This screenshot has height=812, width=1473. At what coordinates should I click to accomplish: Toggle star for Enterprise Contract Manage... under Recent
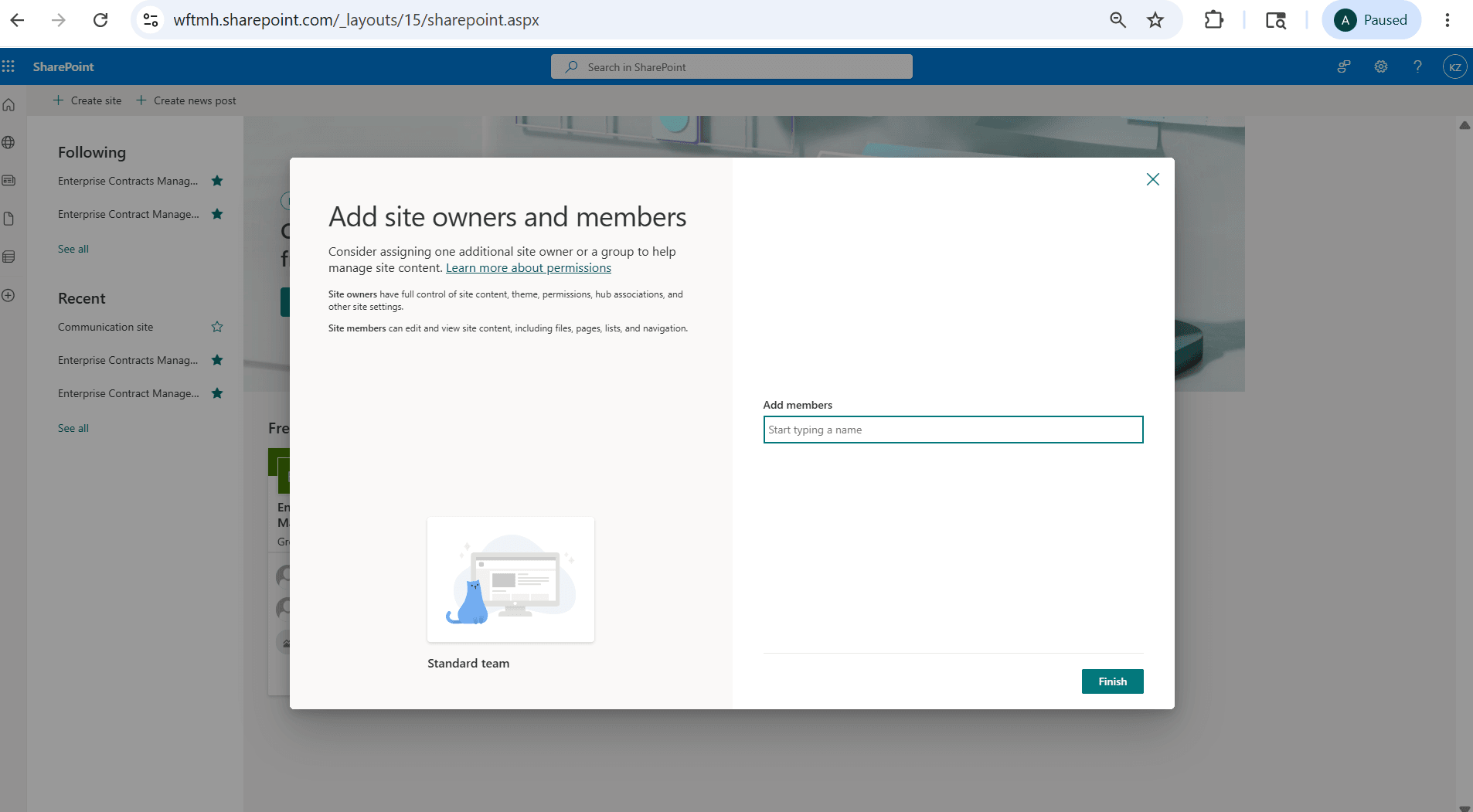click(217, 393)
